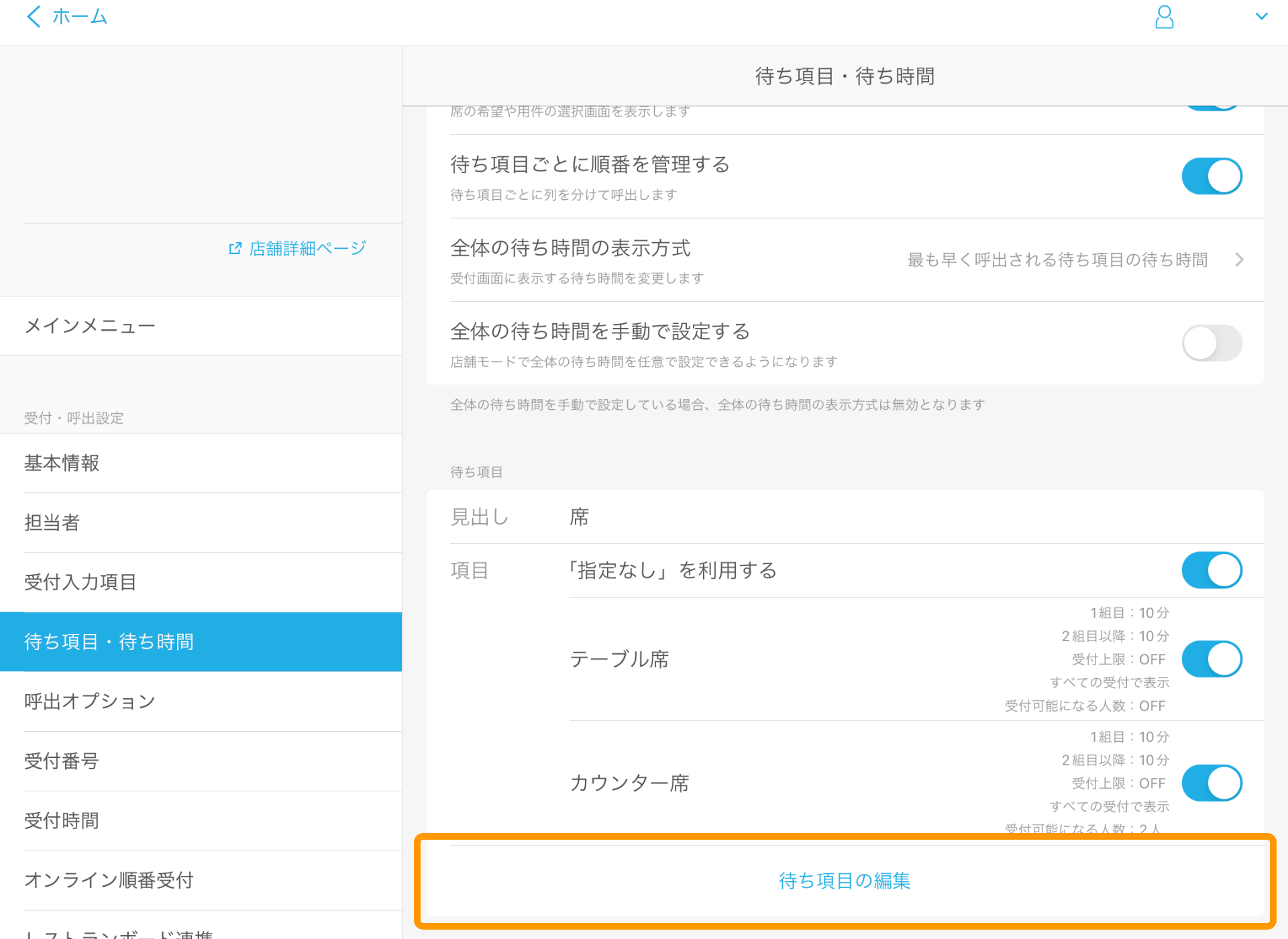The width and height of the screenshot is (1288, 939).
Task: Open 呼出オプション settings
Action: 201,702
